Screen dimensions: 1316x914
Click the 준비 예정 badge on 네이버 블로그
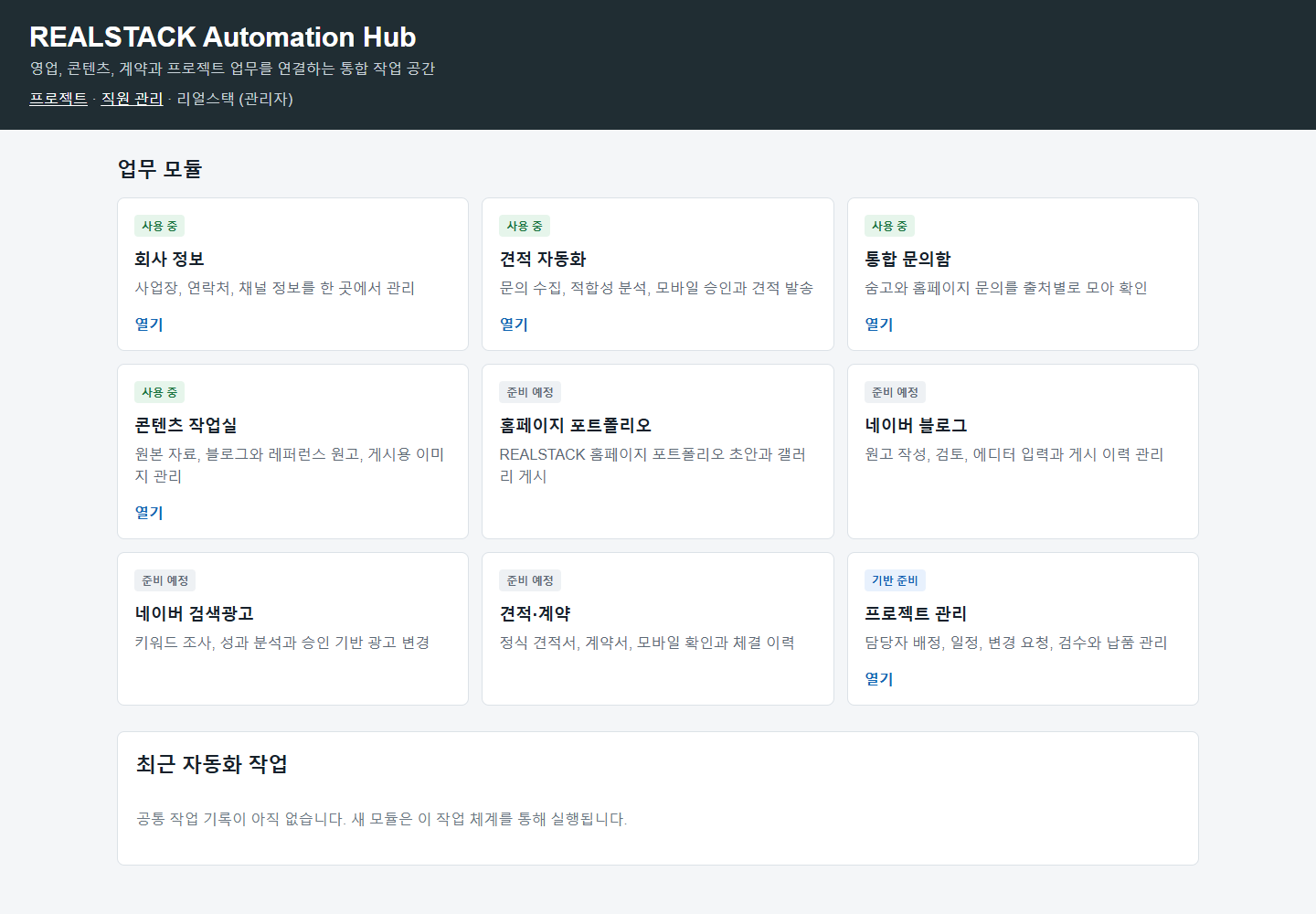(896, 392)
